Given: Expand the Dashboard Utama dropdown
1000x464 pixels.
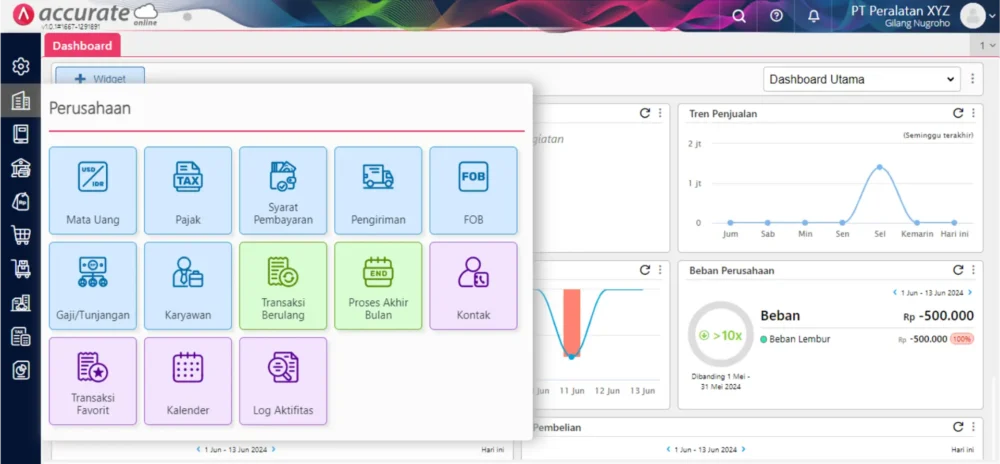Looking at the screenshot, I should point(862,80).
